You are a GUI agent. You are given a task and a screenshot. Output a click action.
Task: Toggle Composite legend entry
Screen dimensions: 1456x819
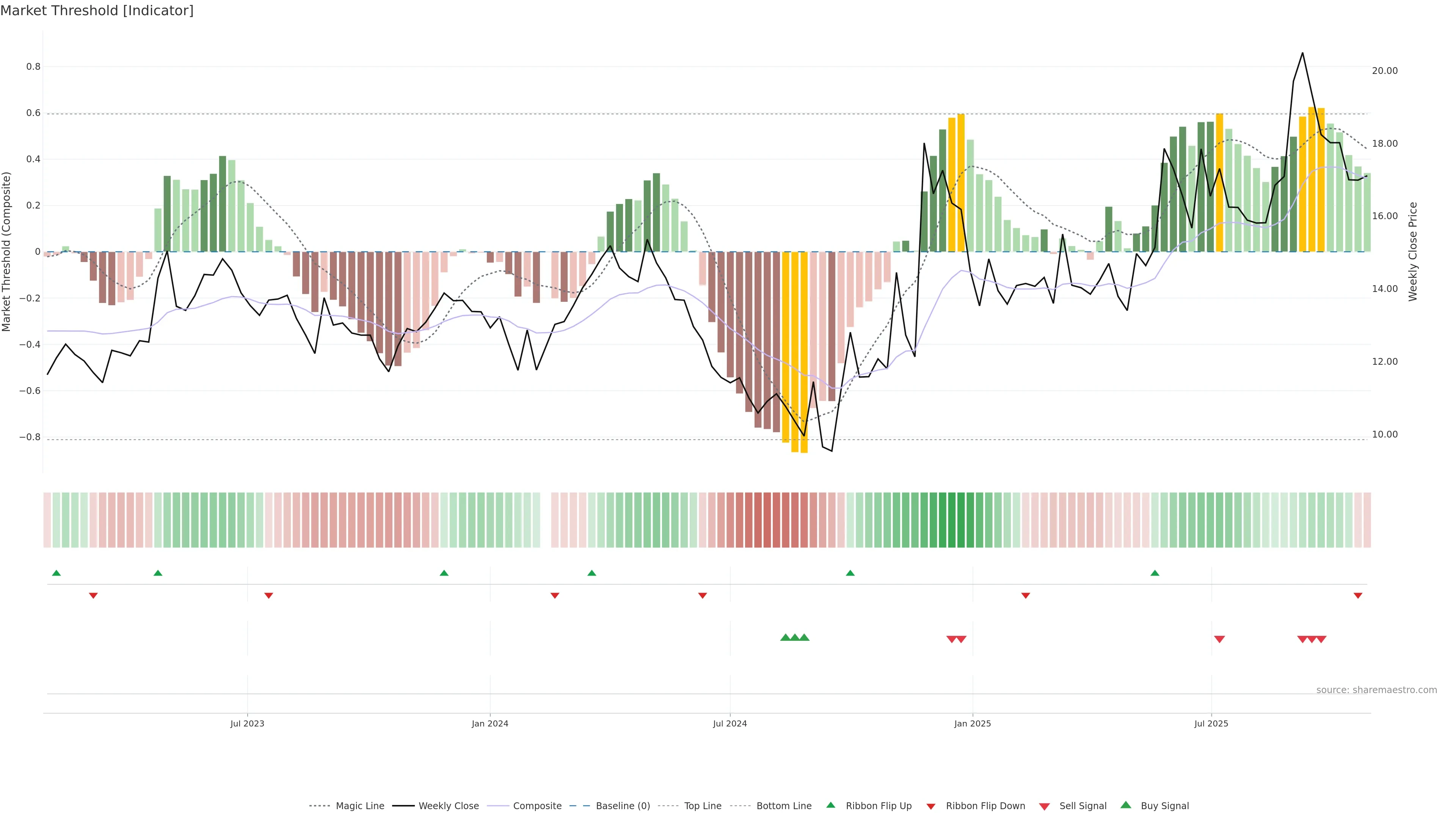click(x=537, y=806)
